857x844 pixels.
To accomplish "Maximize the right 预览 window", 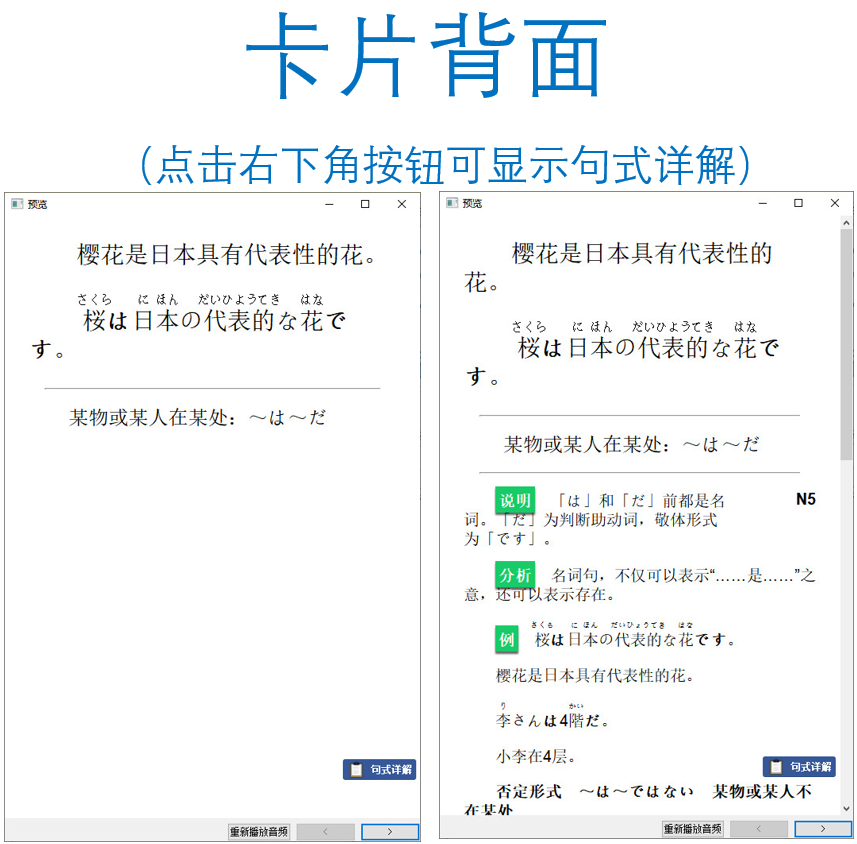I will point(798,203).
